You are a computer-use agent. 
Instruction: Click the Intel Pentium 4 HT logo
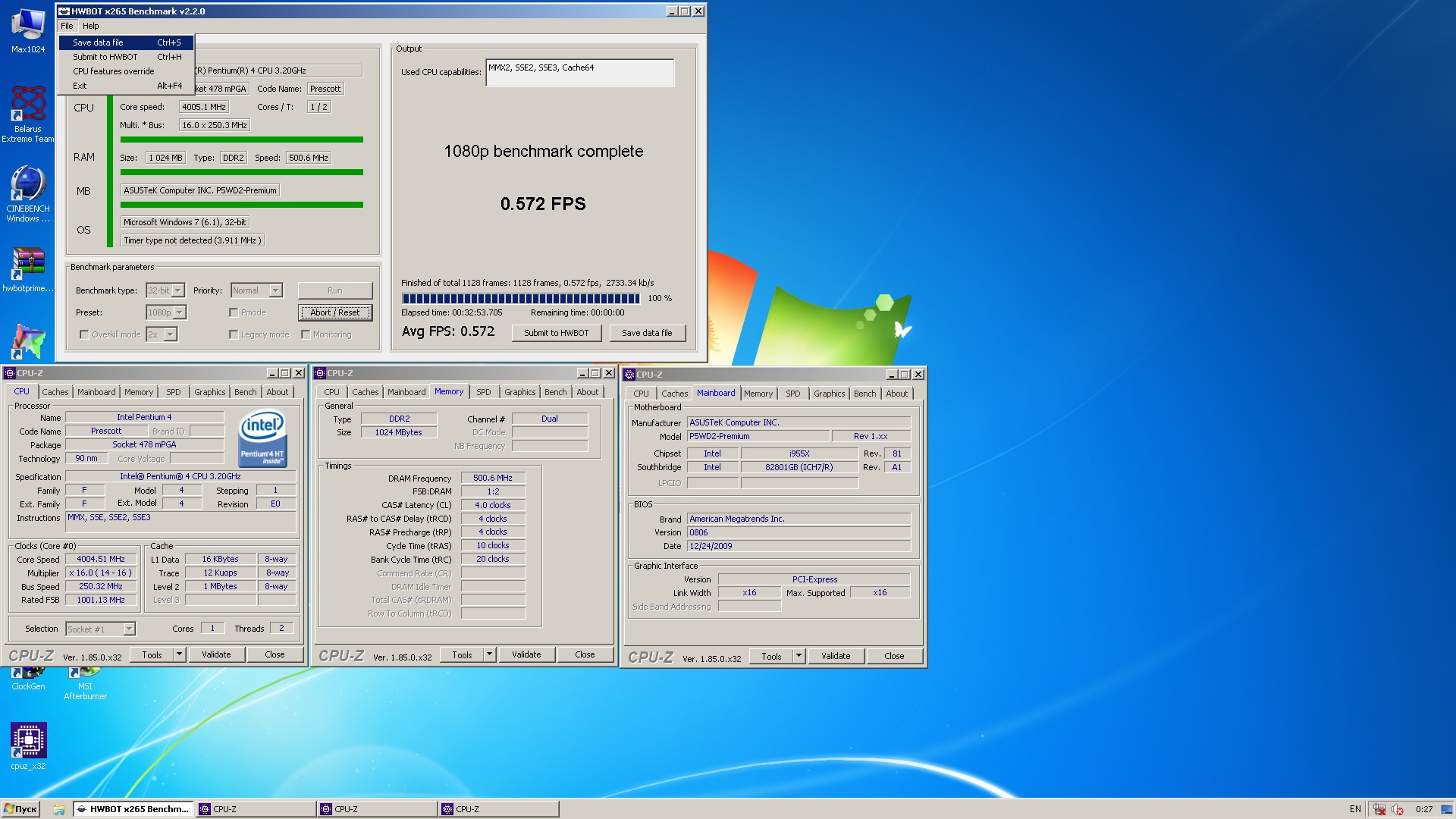click(262, 438)
